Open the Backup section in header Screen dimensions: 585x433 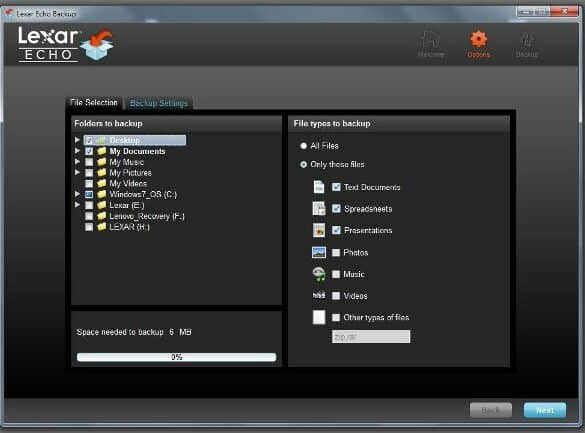(x=527, y=45)
